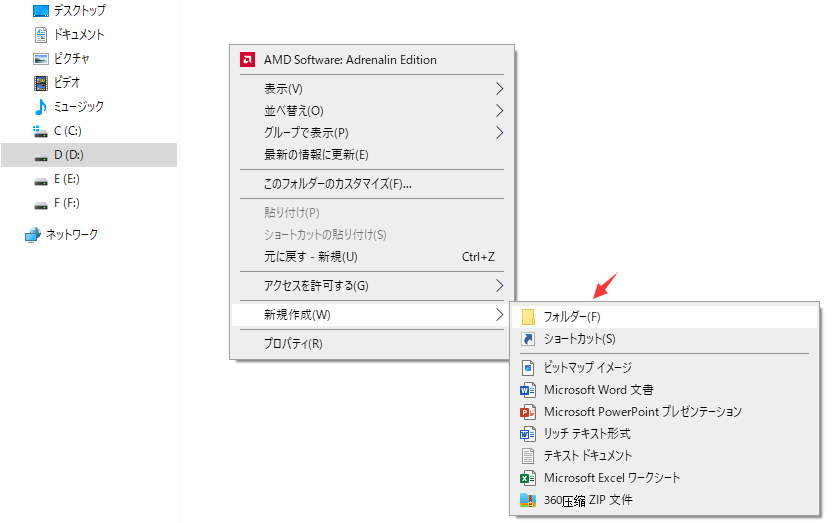This screenshot has height=523, width=839.
Task: Choose 最新の情報に更新(E) from context menu
Action: [316, 155]
